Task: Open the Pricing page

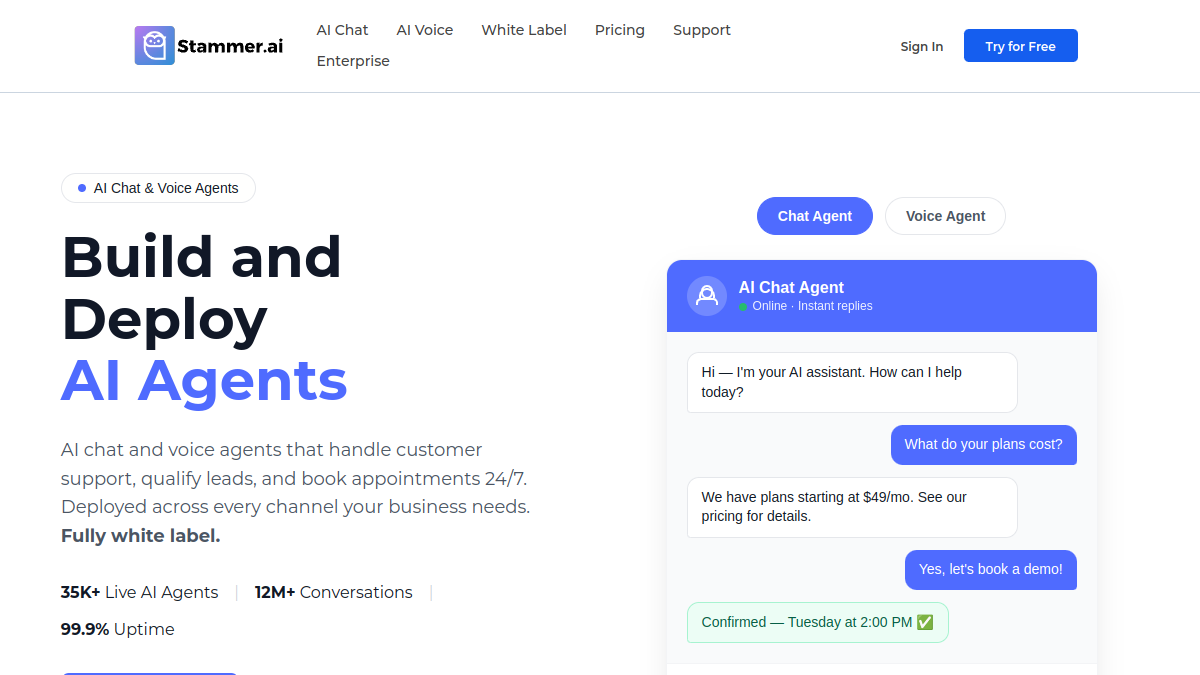Action: tap(620, 30)
